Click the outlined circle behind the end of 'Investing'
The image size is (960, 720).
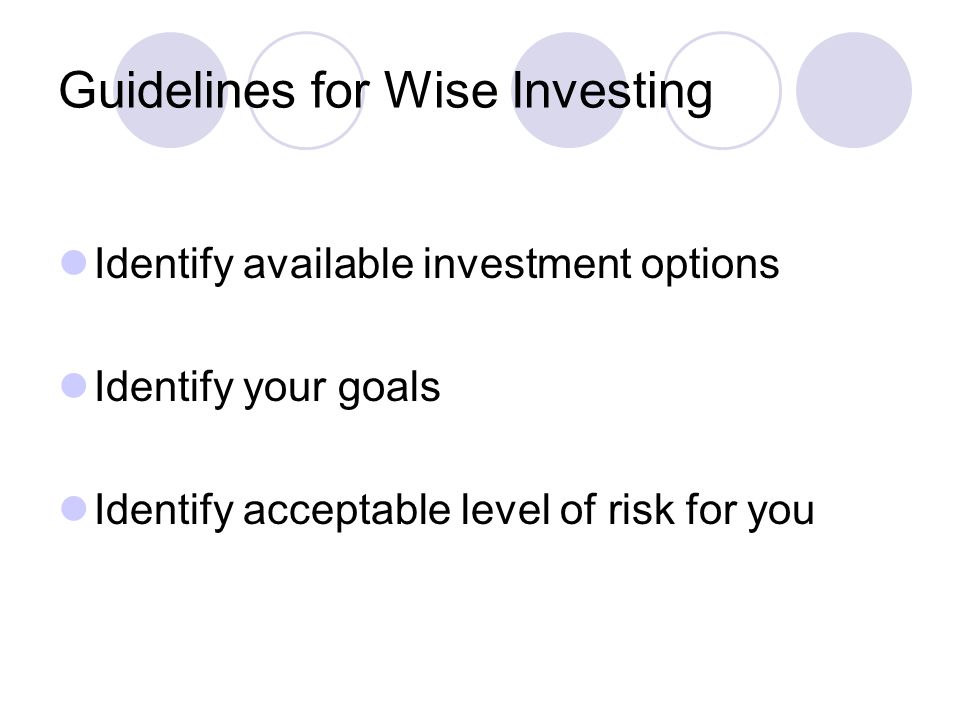[723, 90]
